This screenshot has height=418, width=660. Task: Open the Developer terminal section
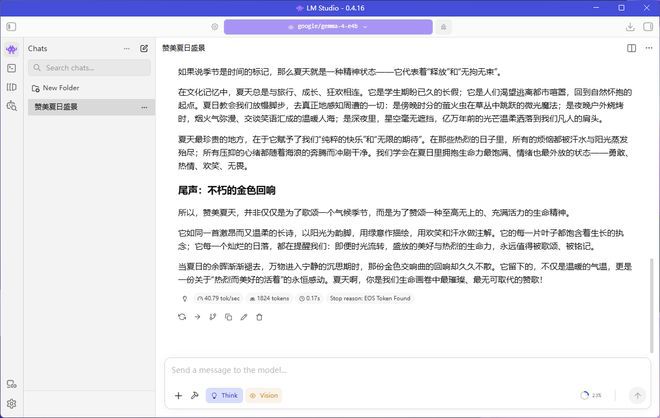(x=12, y=68)
